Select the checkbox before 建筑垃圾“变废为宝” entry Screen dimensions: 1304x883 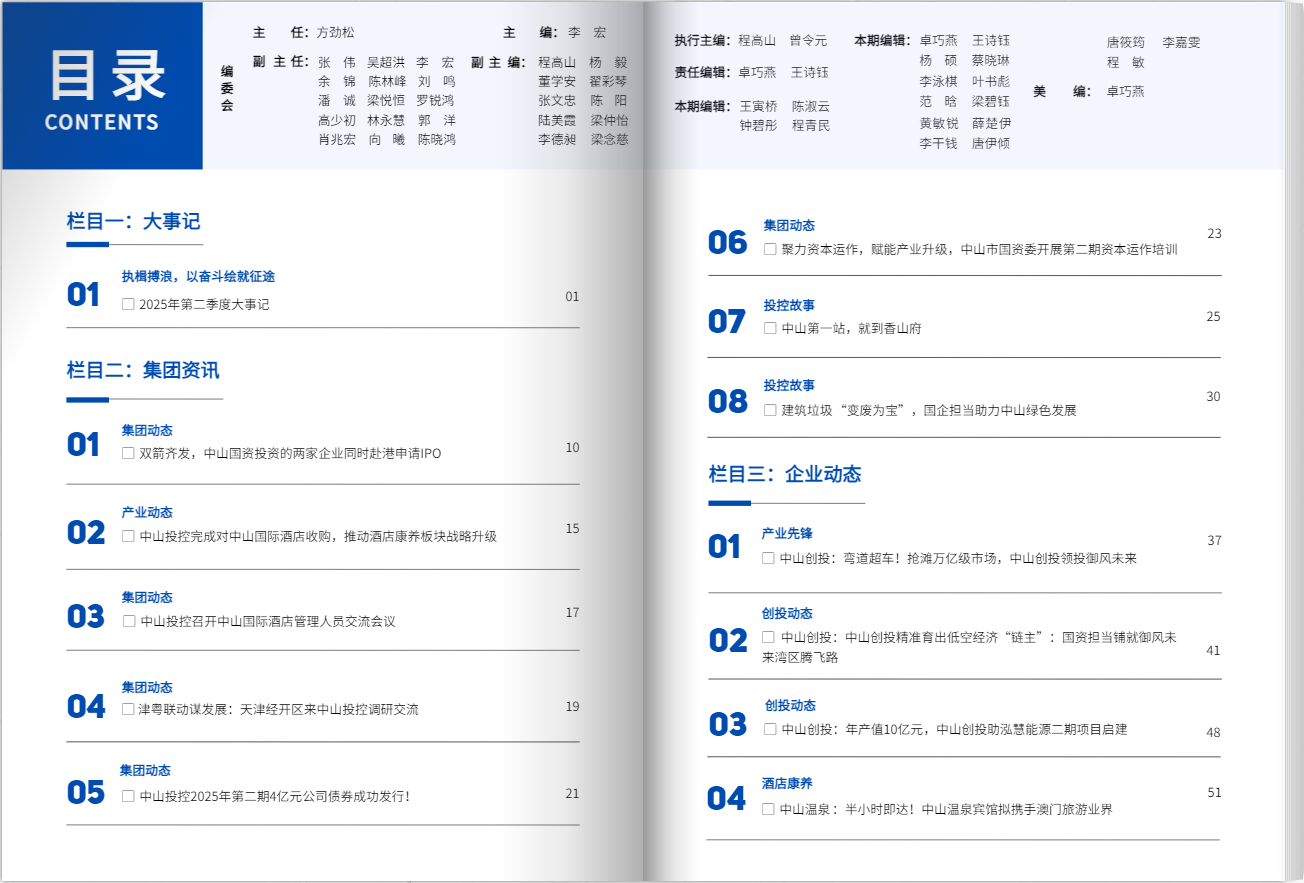(770, 410)
